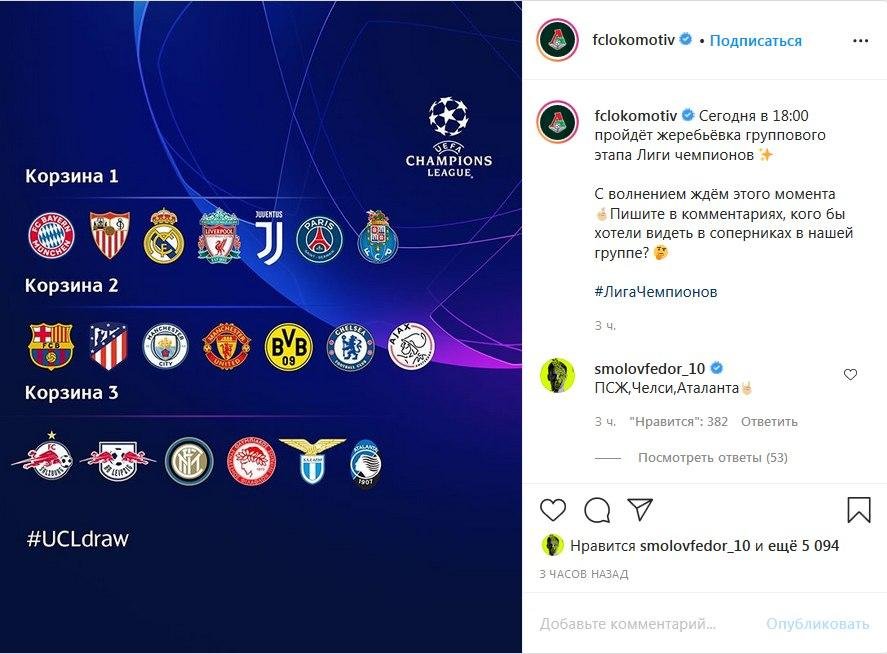Reply to the comment using Ответить

coord(769,421)
